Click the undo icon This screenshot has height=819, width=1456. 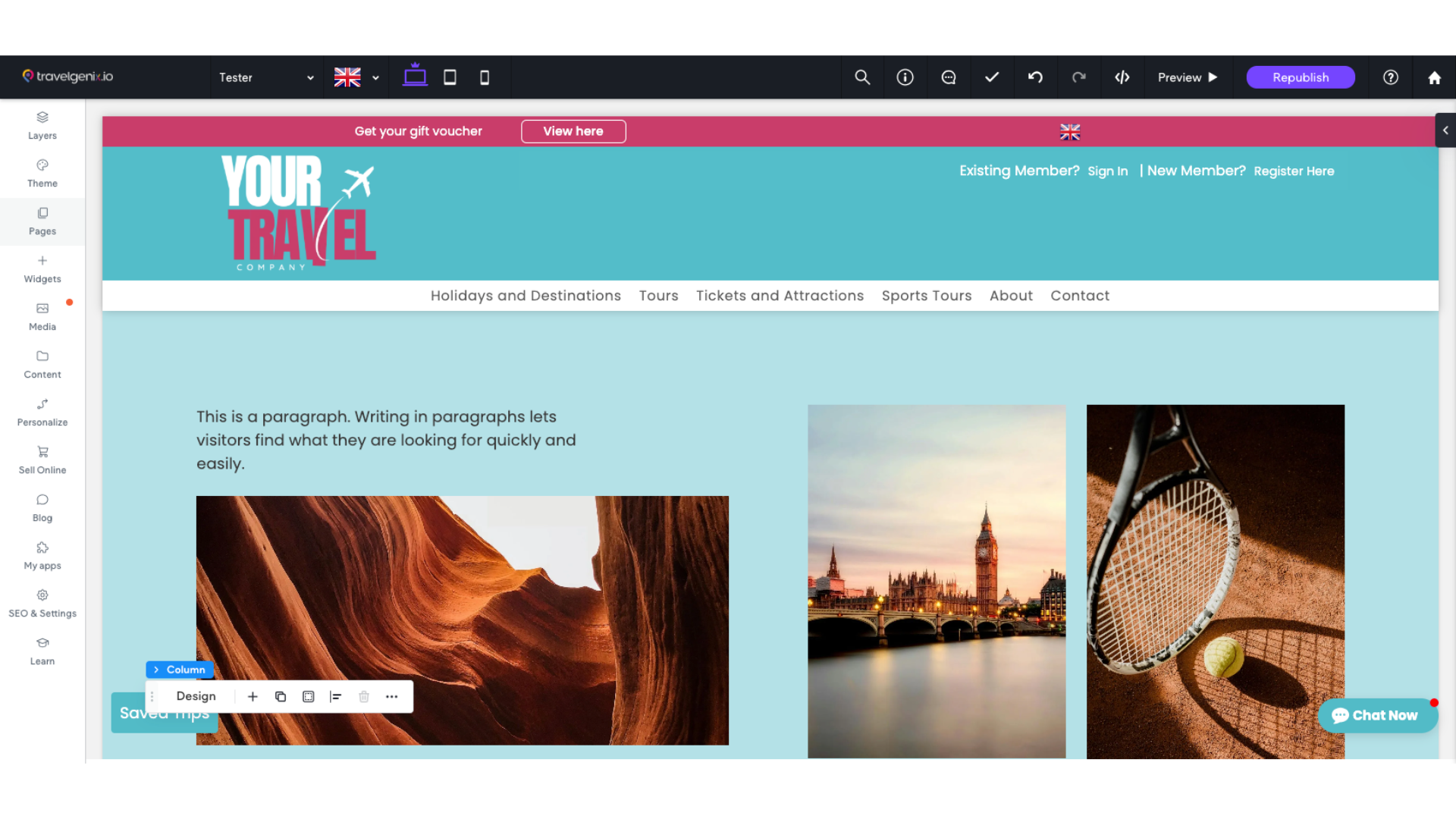1036,77
